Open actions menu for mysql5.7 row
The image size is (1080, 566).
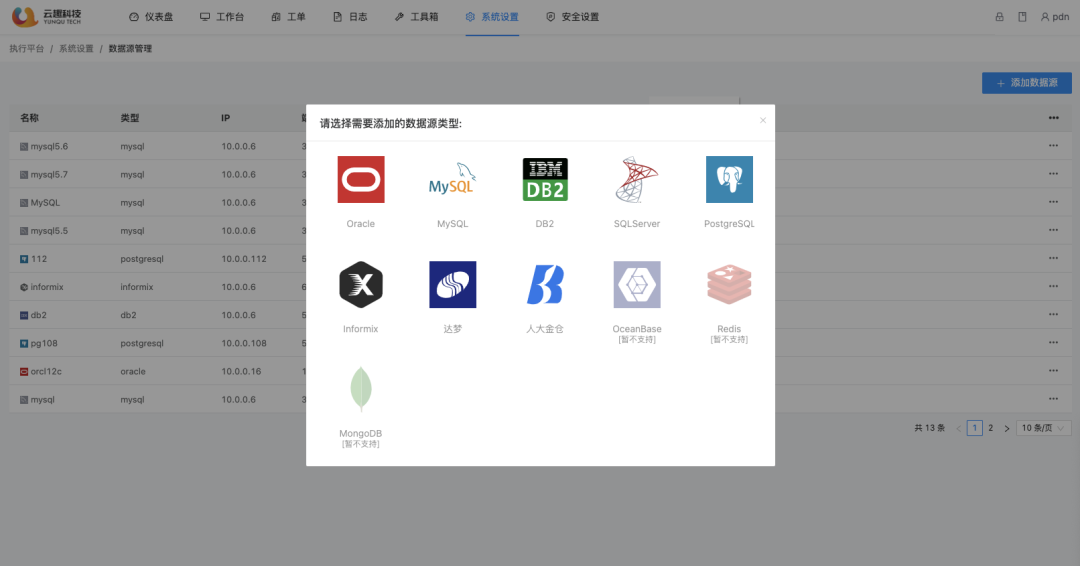pyautogui.click(x=1053, y=174)
